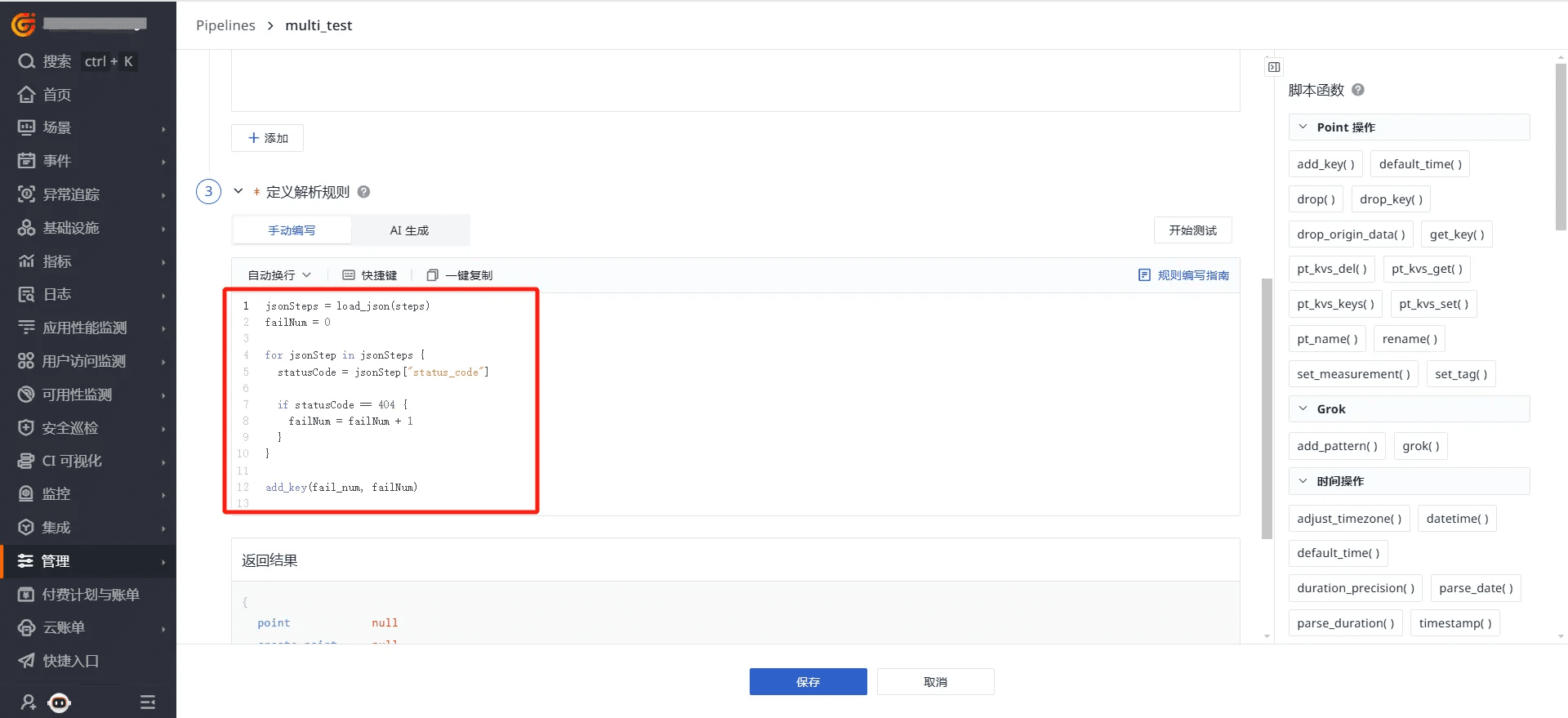The image size is (1568, 718).
Task: Click the help icon beside 脚本函数
Action: [x=1358, y=90]
